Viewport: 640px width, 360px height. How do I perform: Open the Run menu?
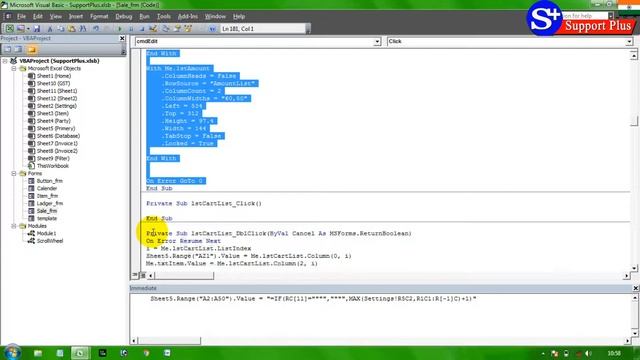(144, 17)
